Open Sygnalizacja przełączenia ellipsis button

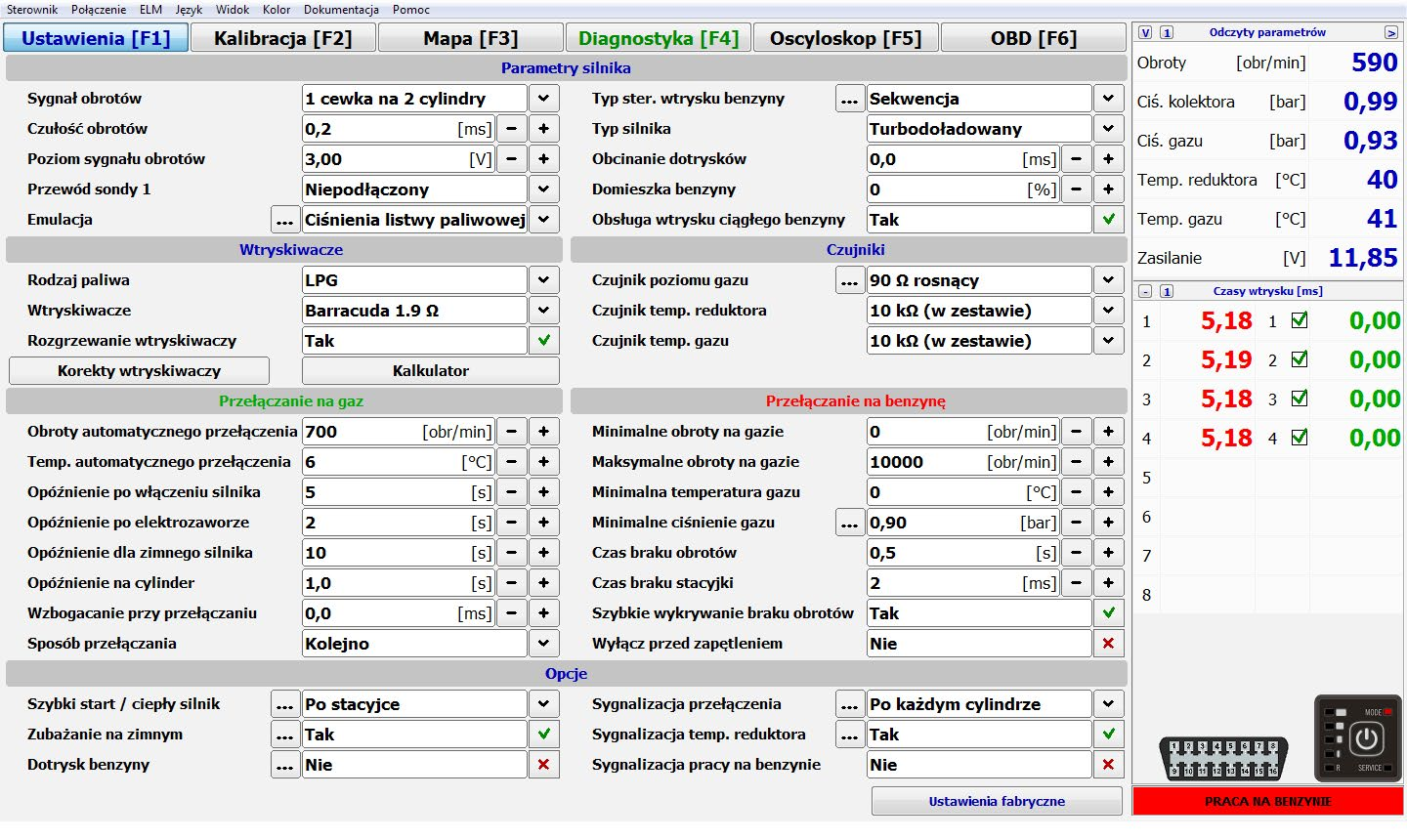(849, 704)
